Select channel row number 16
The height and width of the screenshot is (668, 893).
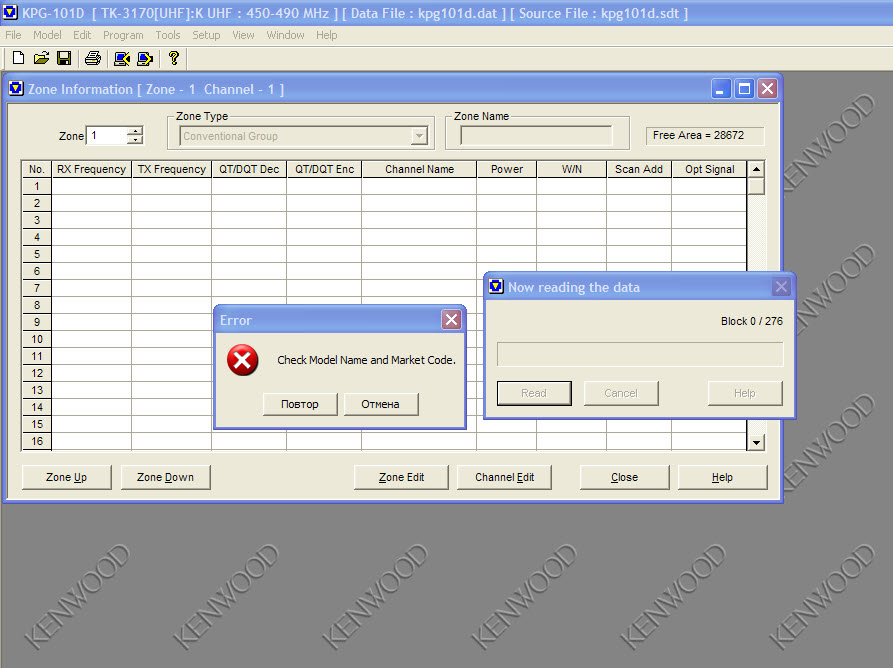pos(37,441)
